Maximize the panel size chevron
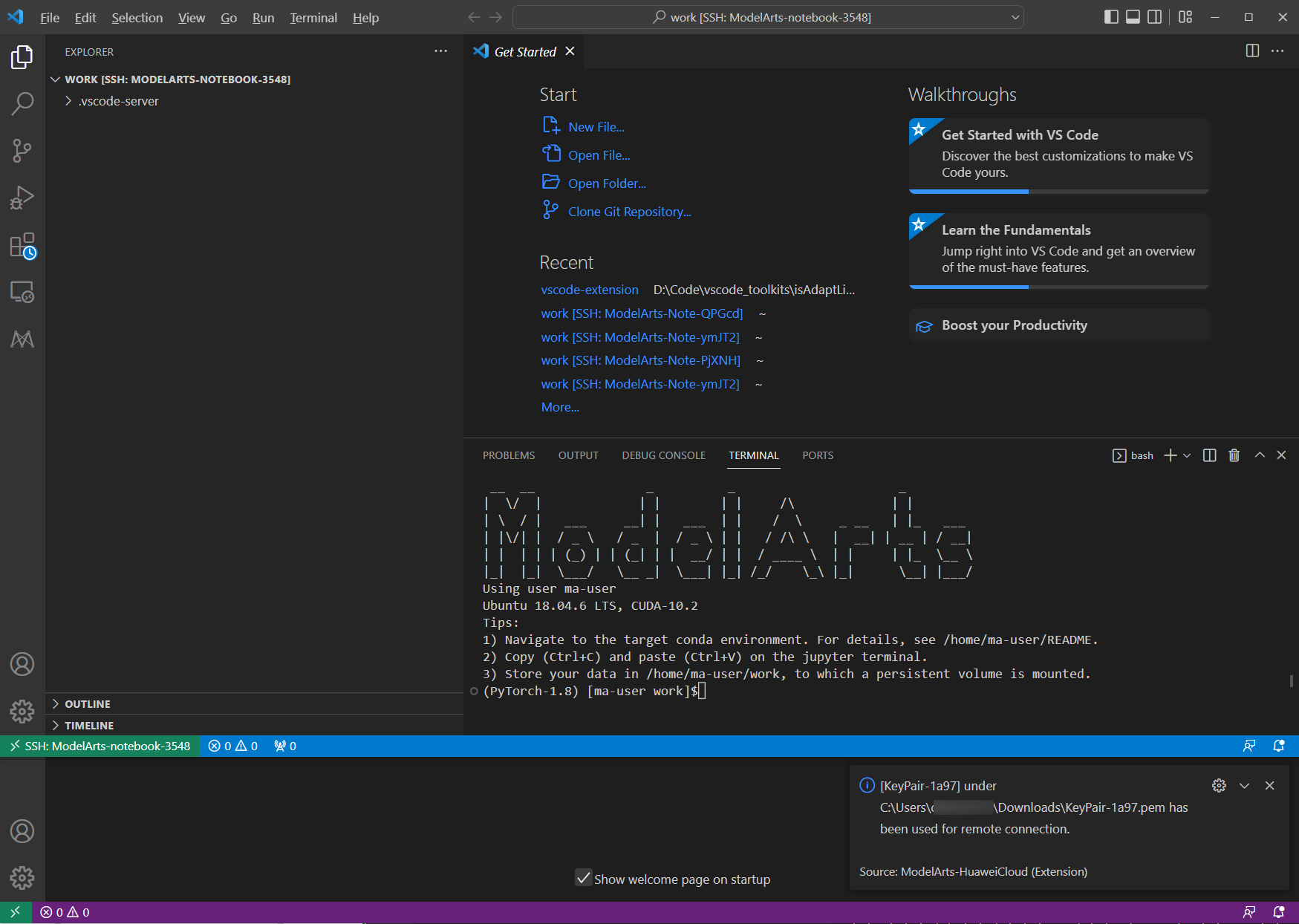1299x924 pixels. coord(1260,455)
